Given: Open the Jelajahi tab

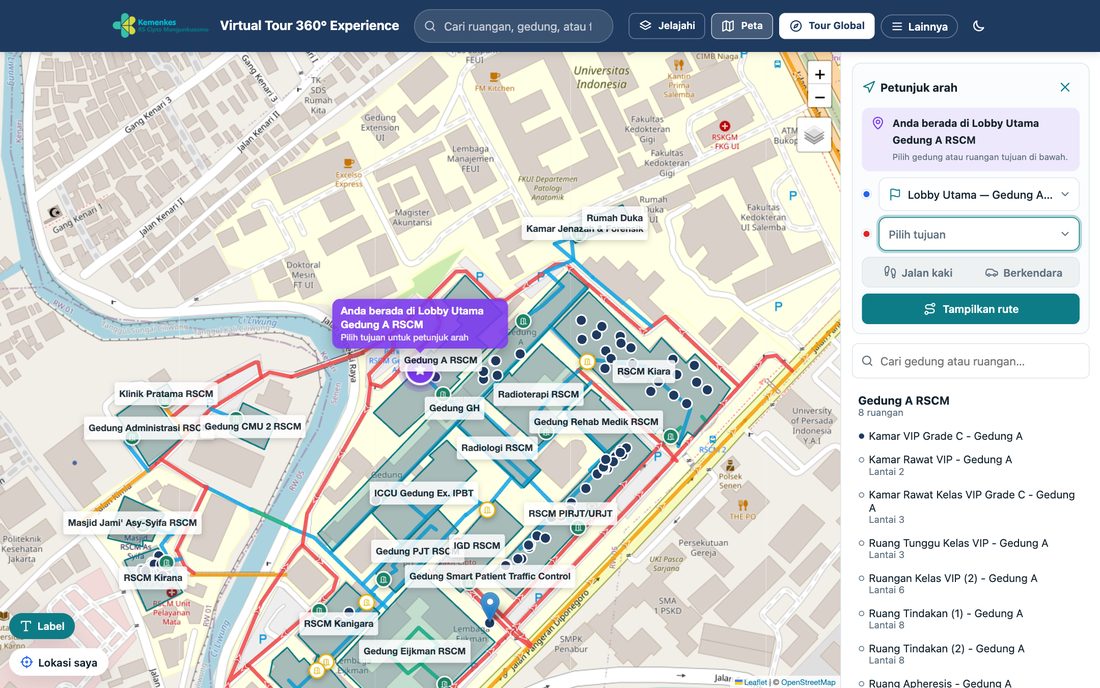Looking at the screenshot, I should pyautogui.click(x=666, y=26).
